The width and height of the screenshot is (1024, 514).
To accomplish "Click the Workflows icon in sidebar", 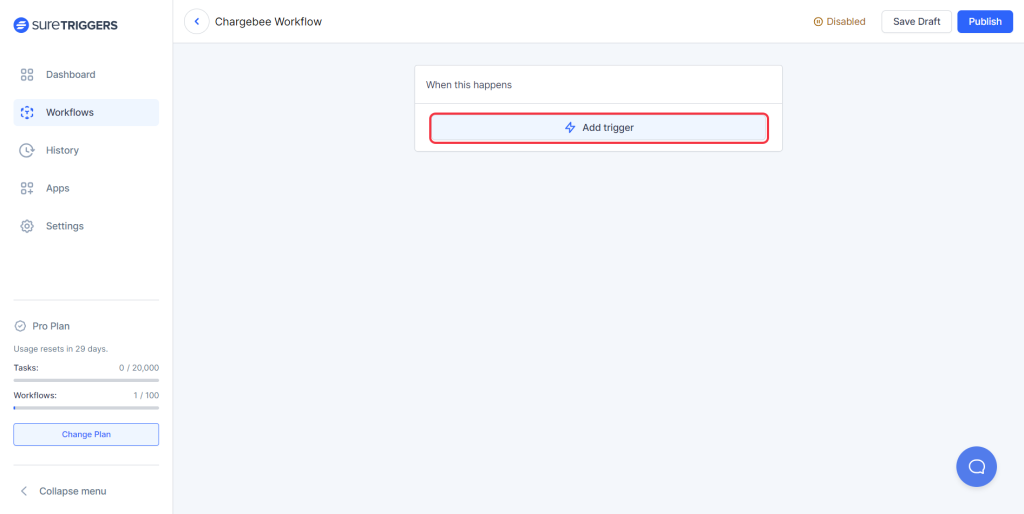I will click(27, 113).
